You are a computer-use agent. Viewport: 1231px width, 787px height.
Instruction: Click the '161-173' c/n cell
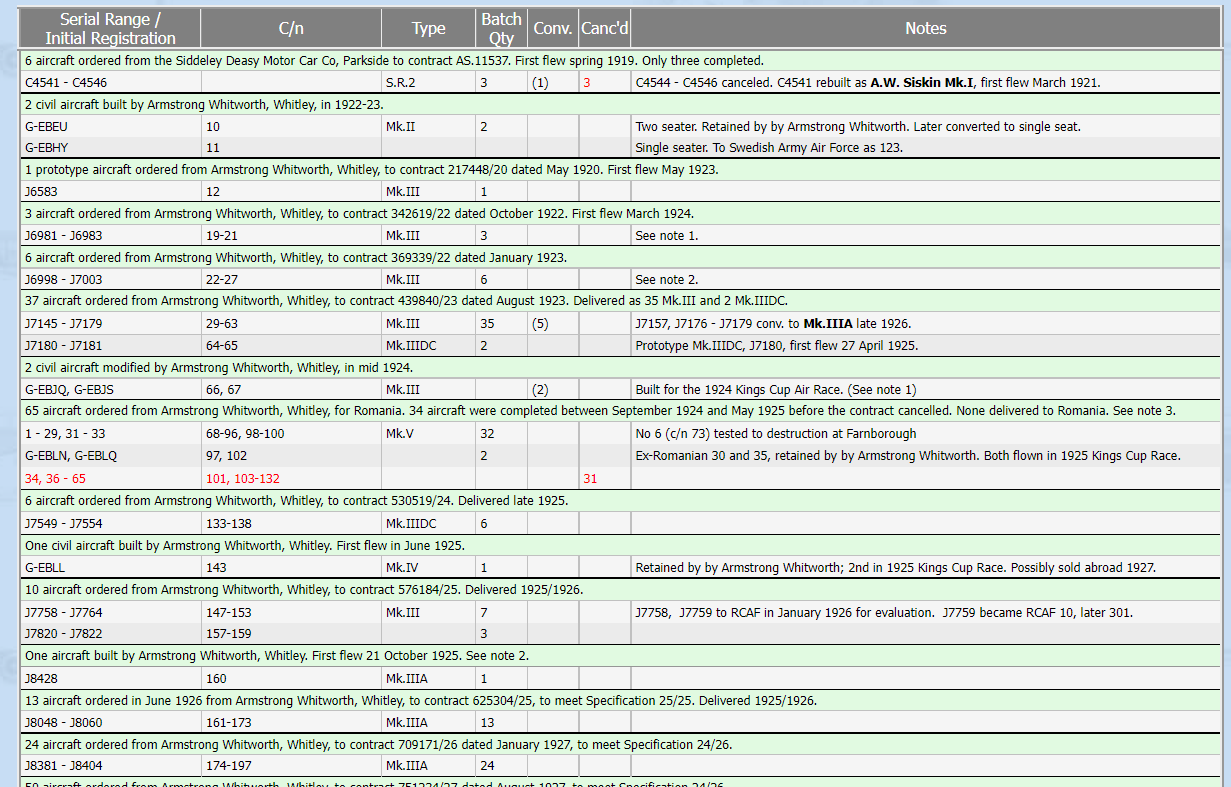(291, 722)
